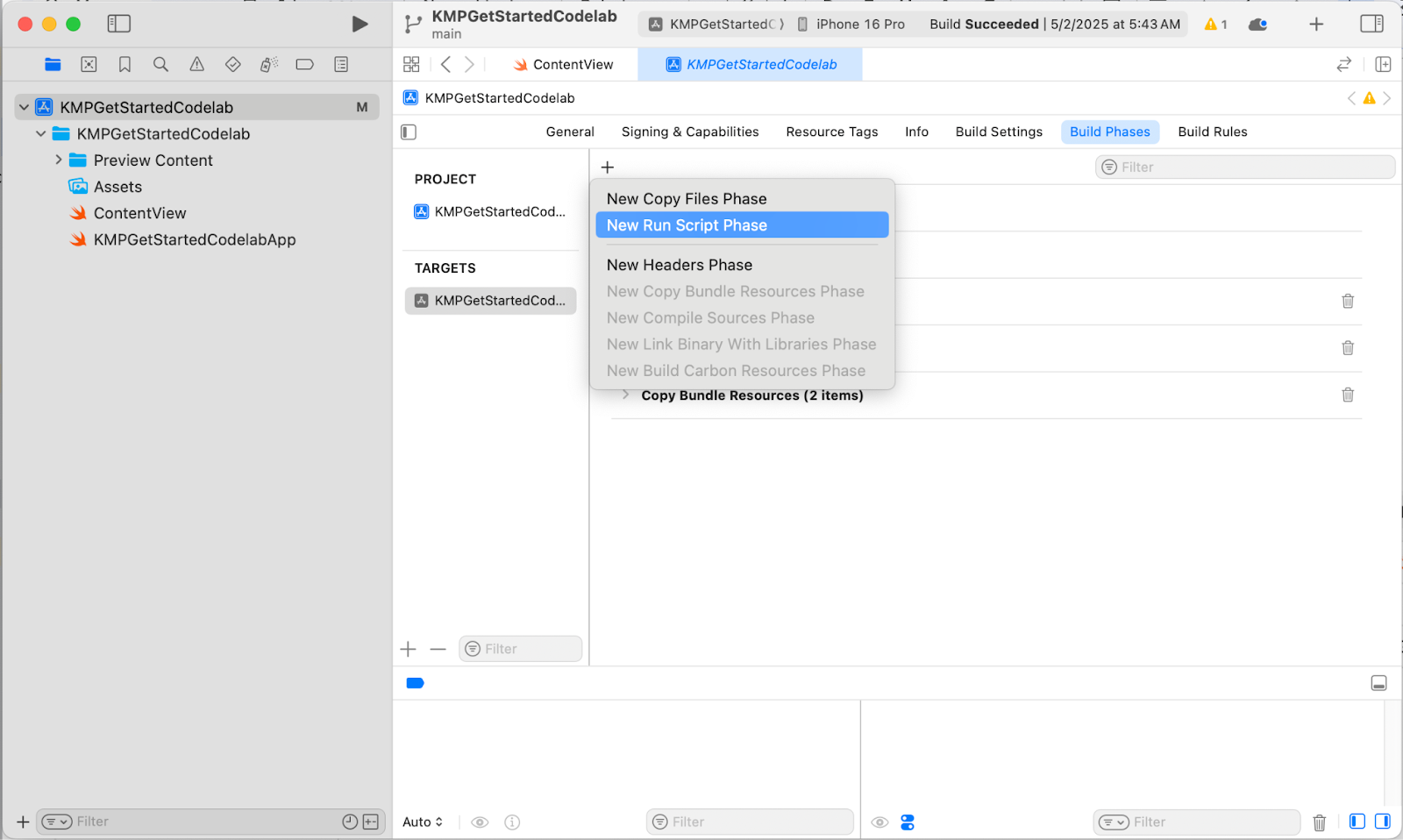Click the Run play button
This screenshot has width=1403, height=840.
pos(360,24)
